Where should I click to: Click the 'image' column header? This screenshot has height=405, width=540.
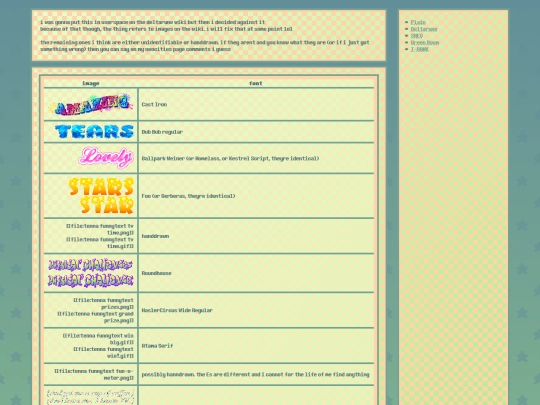[x=91, y=83]
